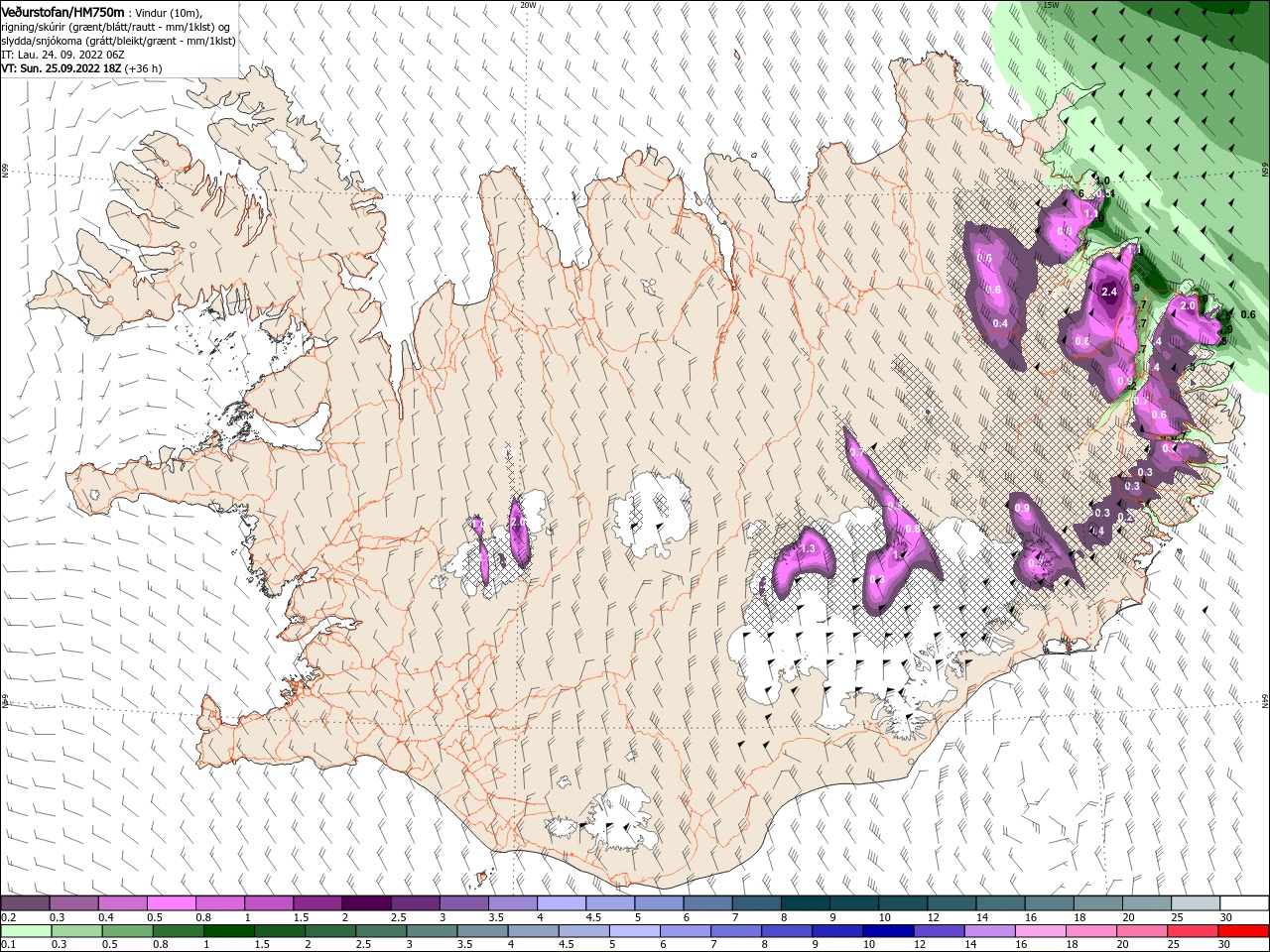Click the 0.2 label under the top legend row
Screen dimensions: 1270x952
[7, 917]
